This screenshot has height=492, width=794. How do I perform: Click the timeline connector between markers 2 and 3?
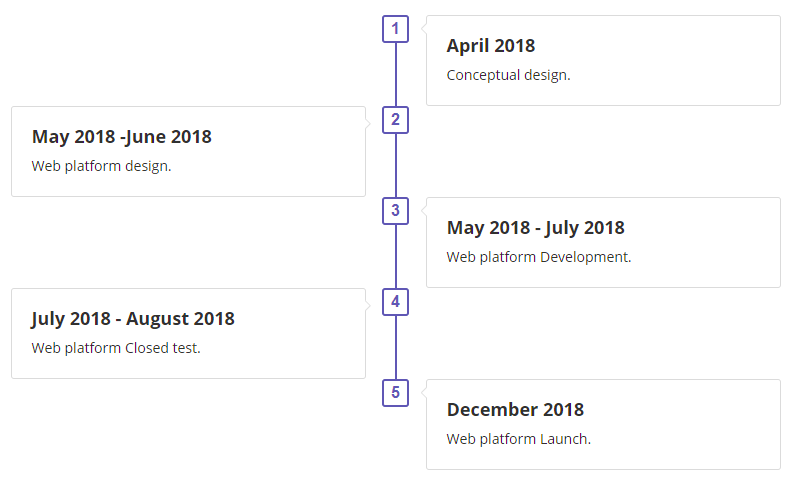click(x=395, y=166)
